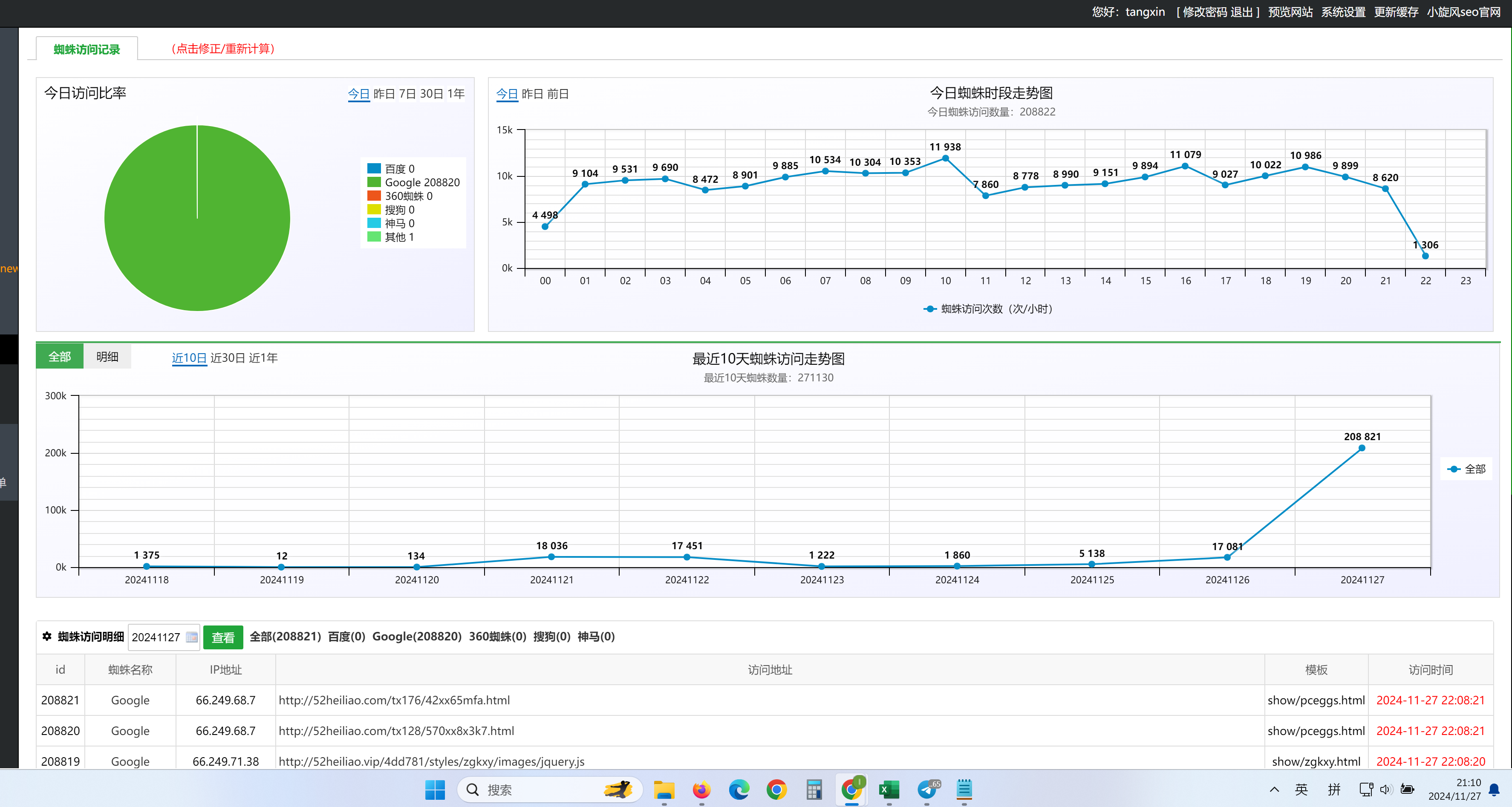Open Telegram from the taskbar

click(x=927, y=790)
